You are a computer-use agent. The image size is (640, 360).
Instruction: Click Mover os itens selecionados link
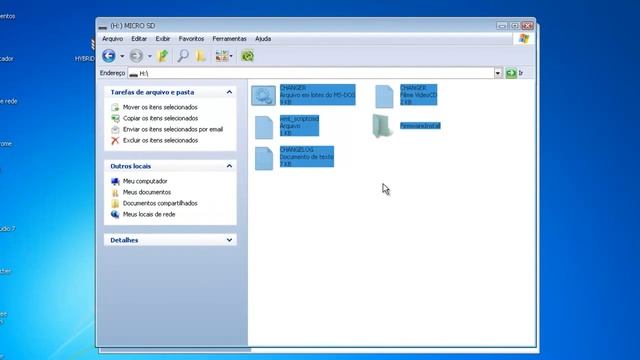click(x=160, y=107)
